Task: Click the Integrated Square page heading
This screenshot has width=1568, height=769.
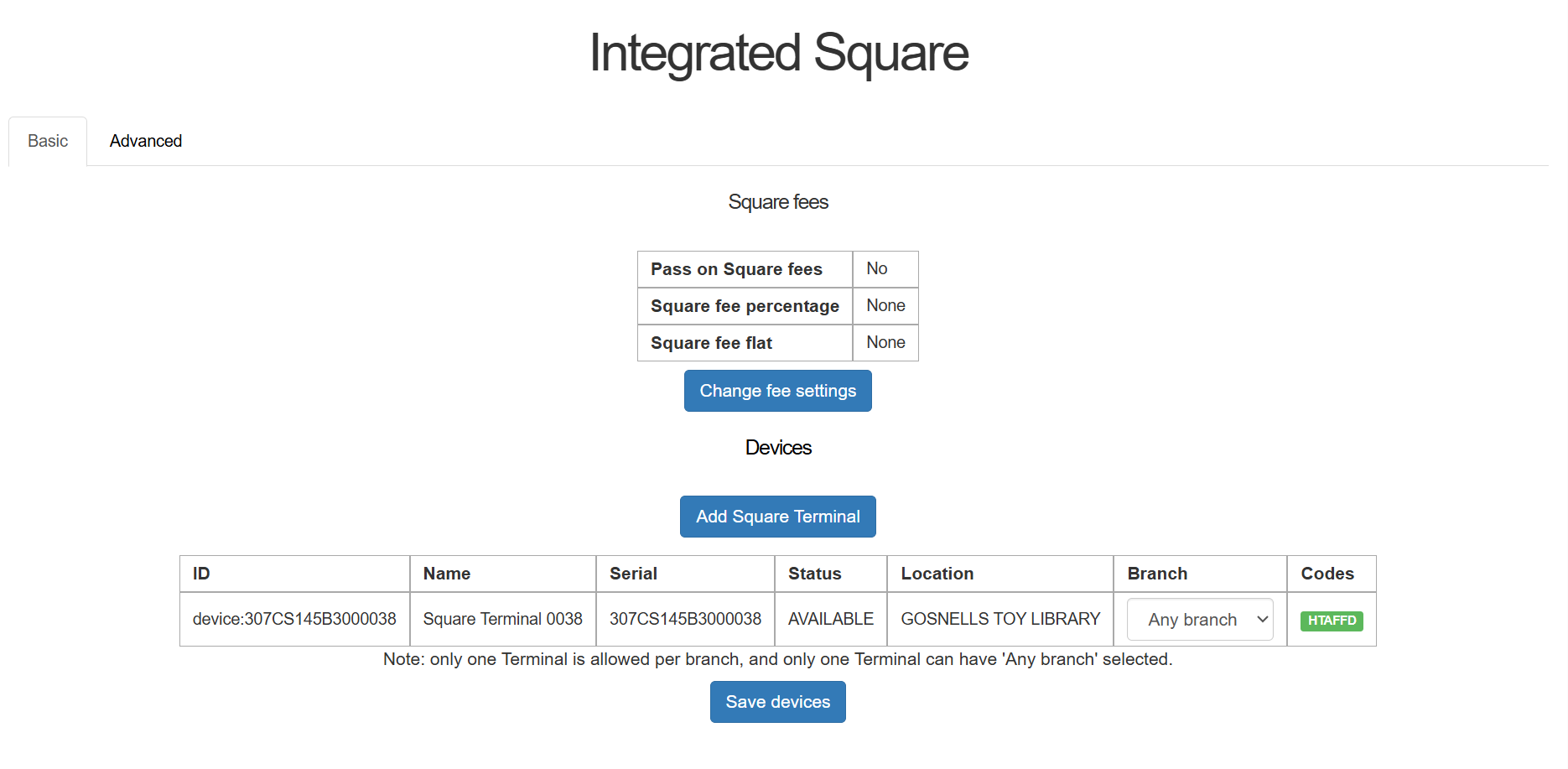Action: point(778,52)
